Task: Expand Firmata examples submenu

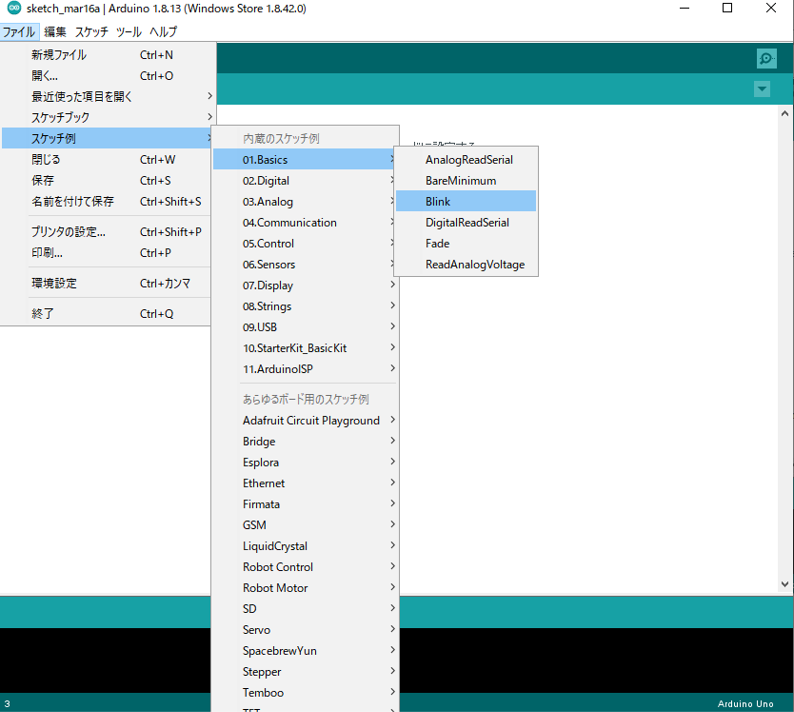Action: (305, 504)
